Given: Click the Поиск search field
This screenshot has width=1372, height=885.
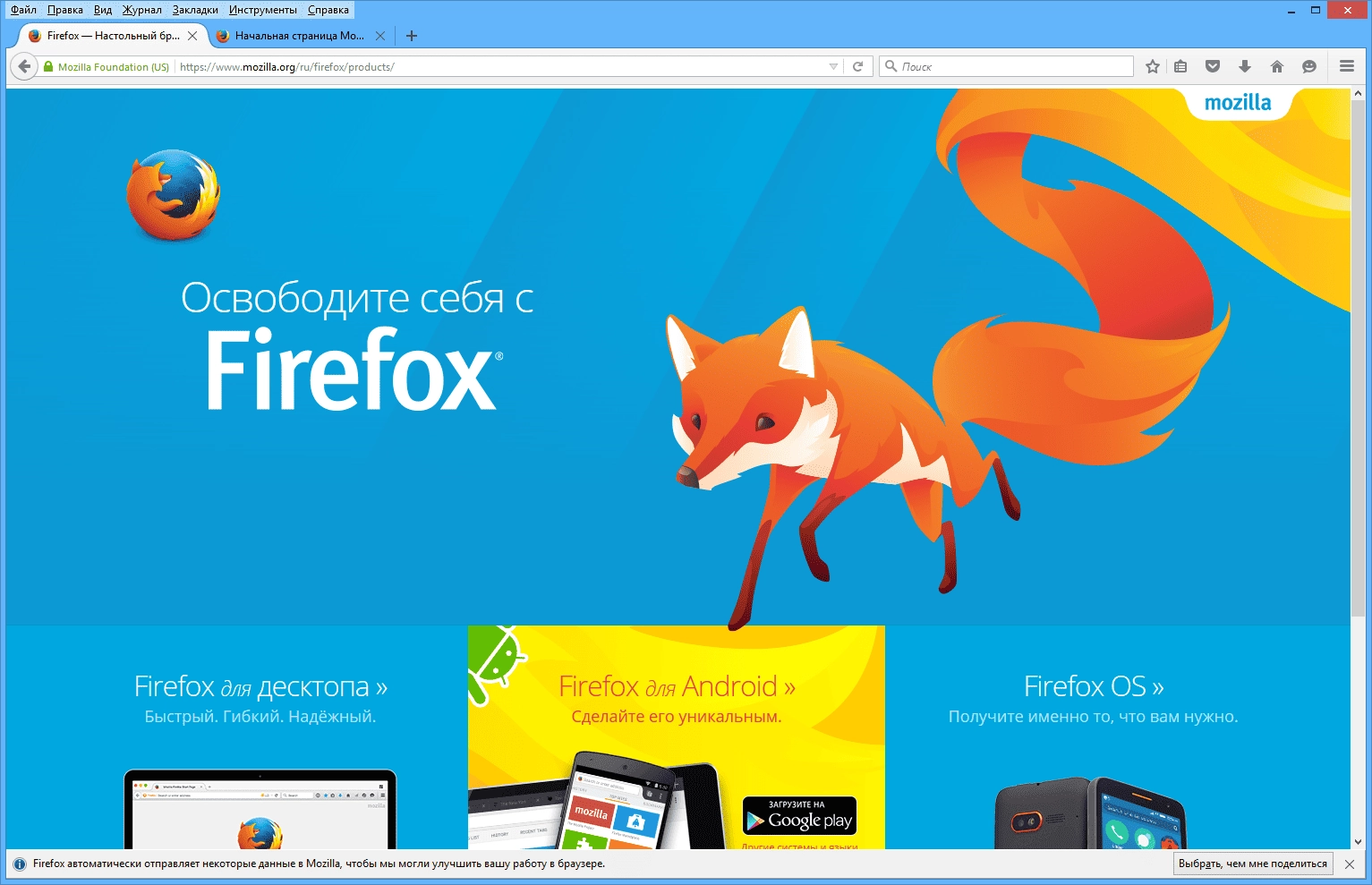Looking at the screenshot, I should (1006, 66).
